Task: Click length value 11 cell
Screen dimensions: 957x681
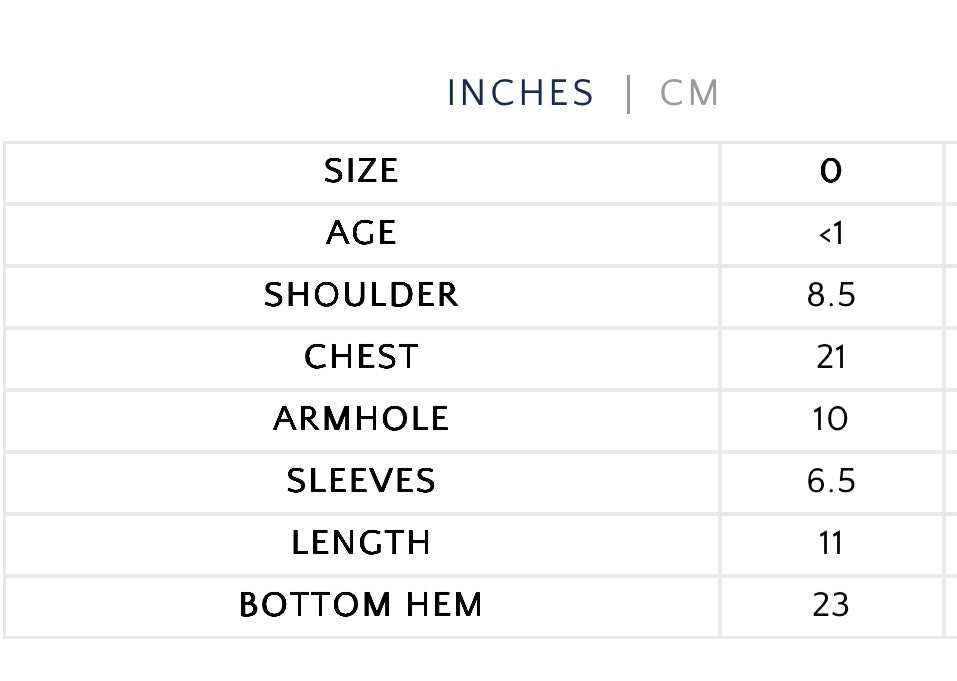Action: coord(831,543)
